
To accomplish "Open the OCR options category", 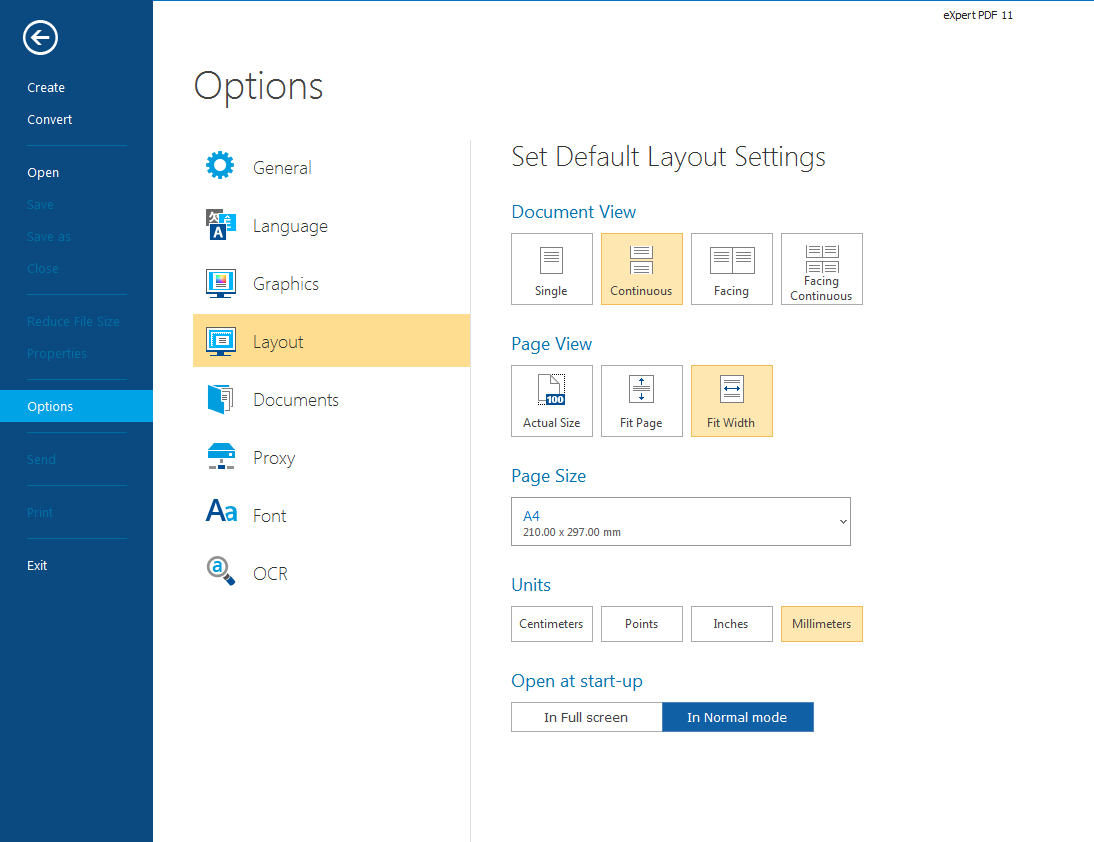I will 331,573.
